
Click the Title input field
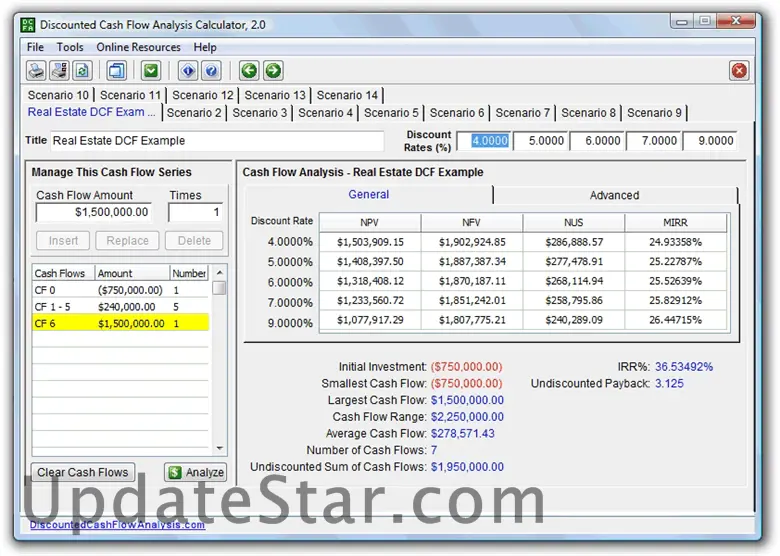[x=217, y=141]
